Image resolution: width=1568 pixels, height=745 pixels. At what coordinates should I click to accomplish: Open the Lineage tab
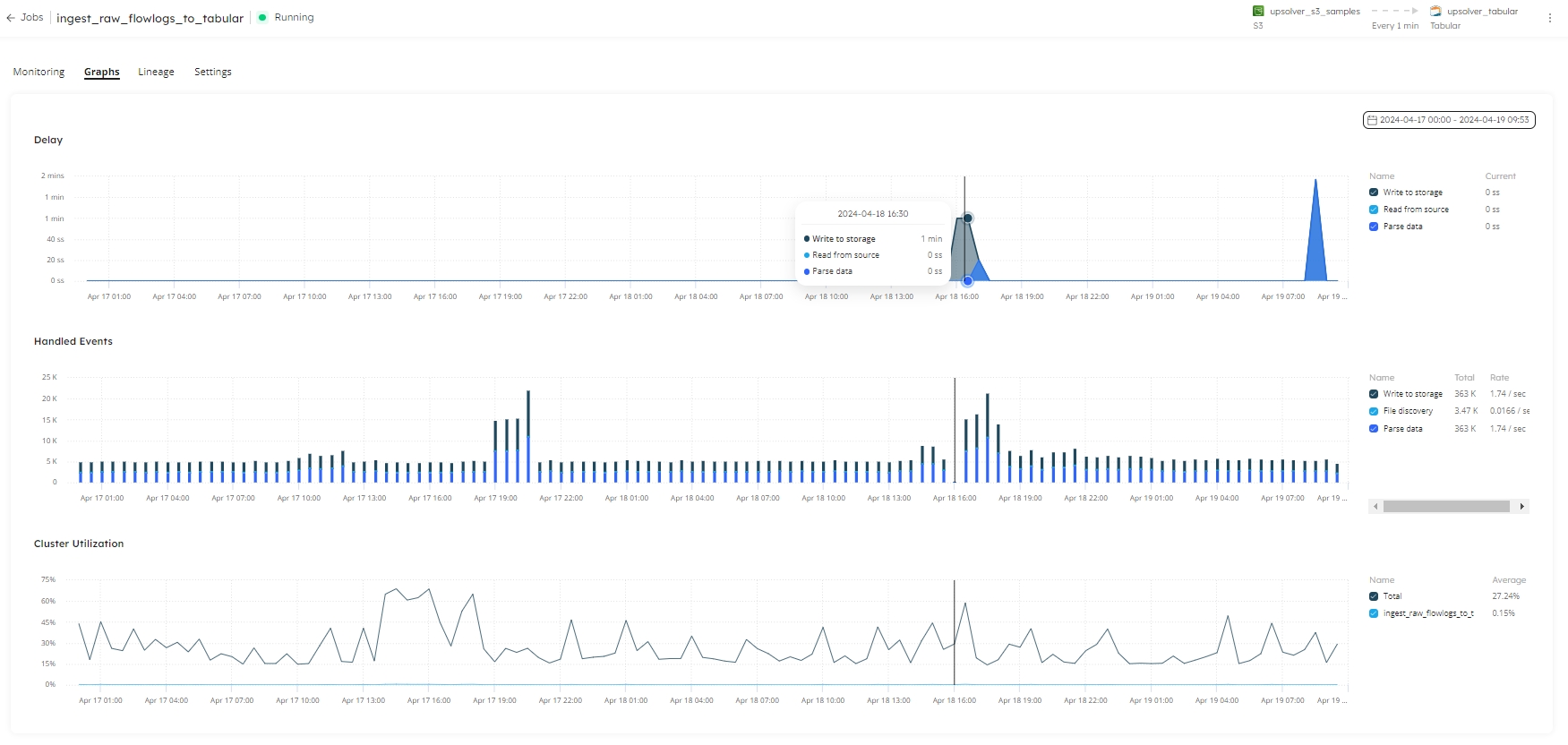click(156, 72)
